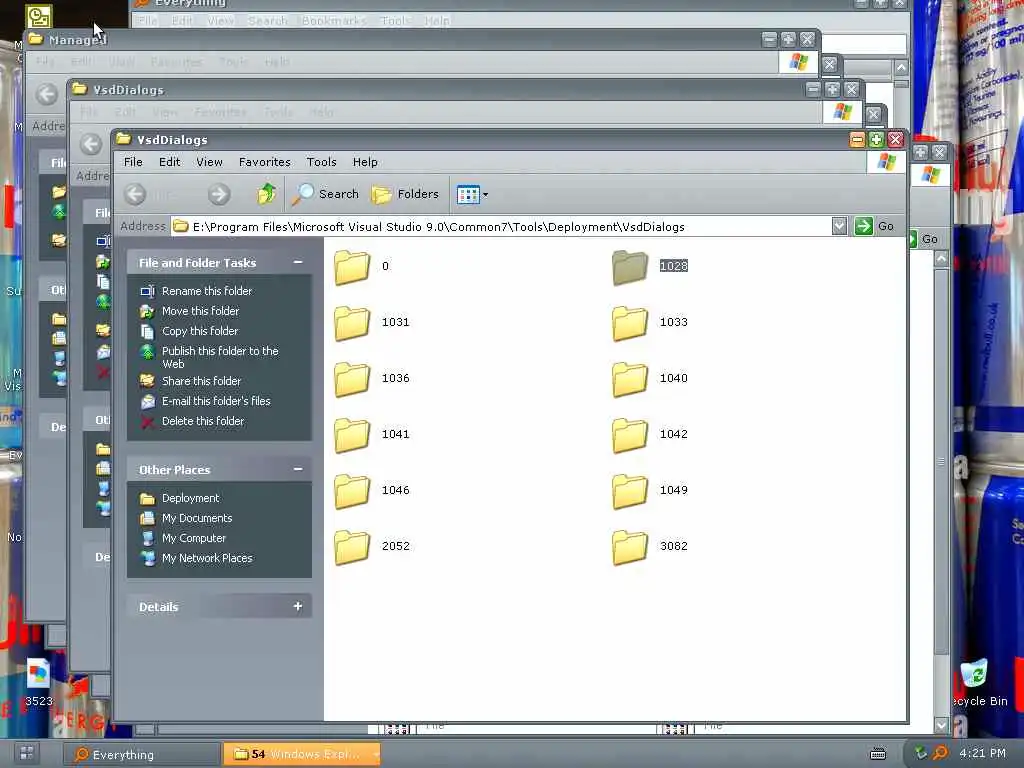Open folder 0

tap(352, 267)
